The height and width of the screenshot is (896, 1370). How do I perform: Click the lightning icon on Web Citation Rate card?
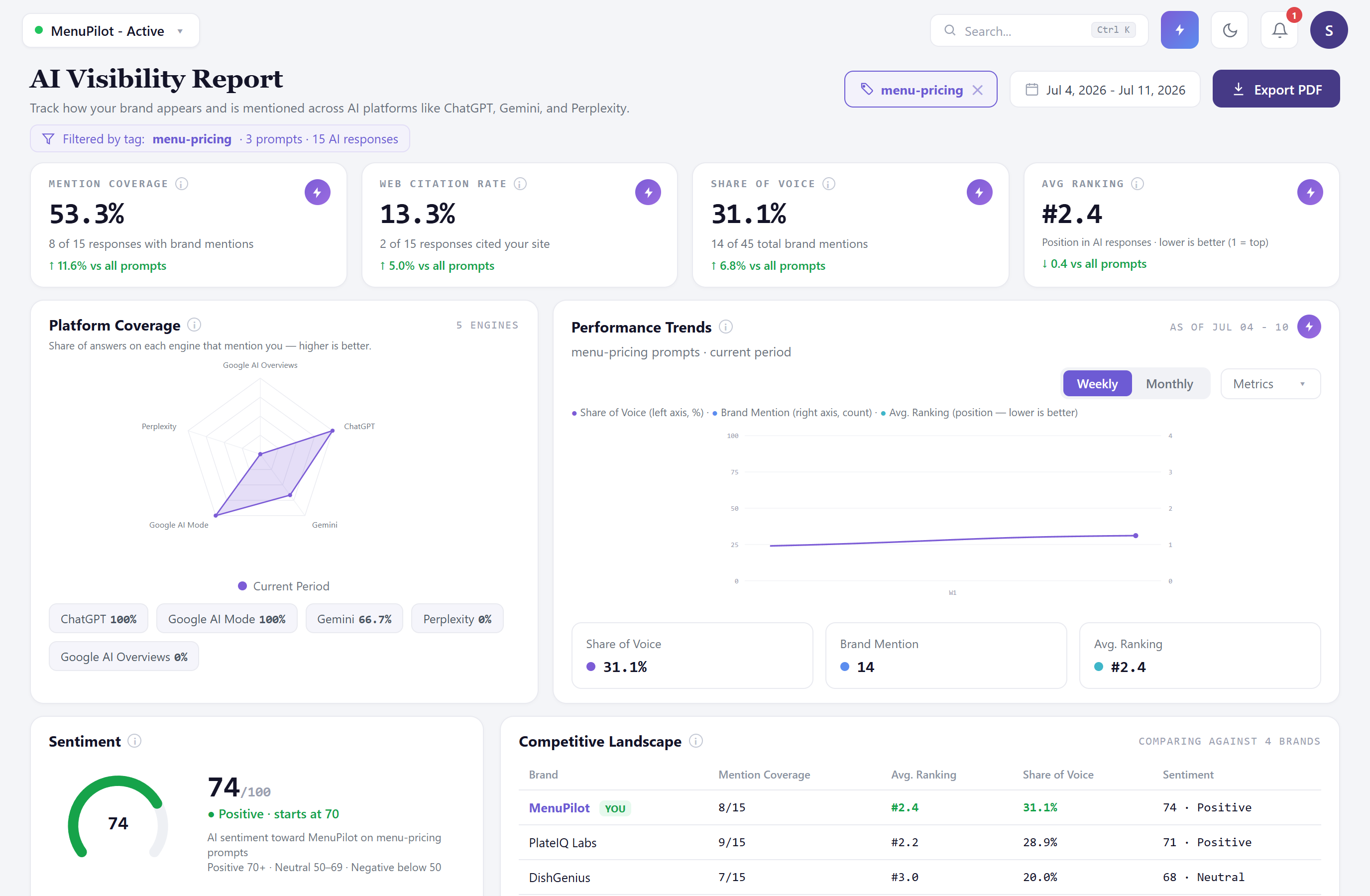tap(648, 192)
